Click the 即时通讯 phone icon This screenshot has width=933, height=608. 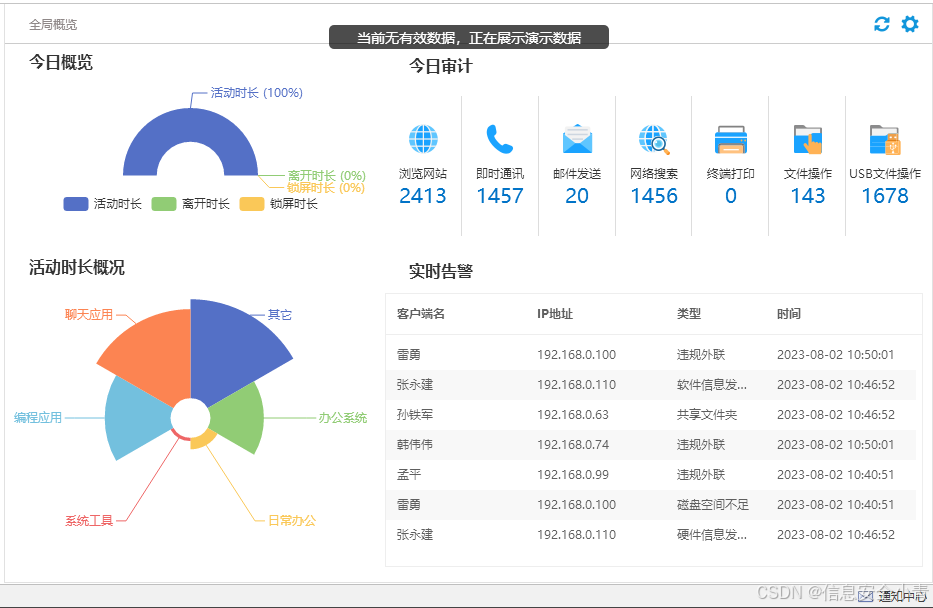500,139
